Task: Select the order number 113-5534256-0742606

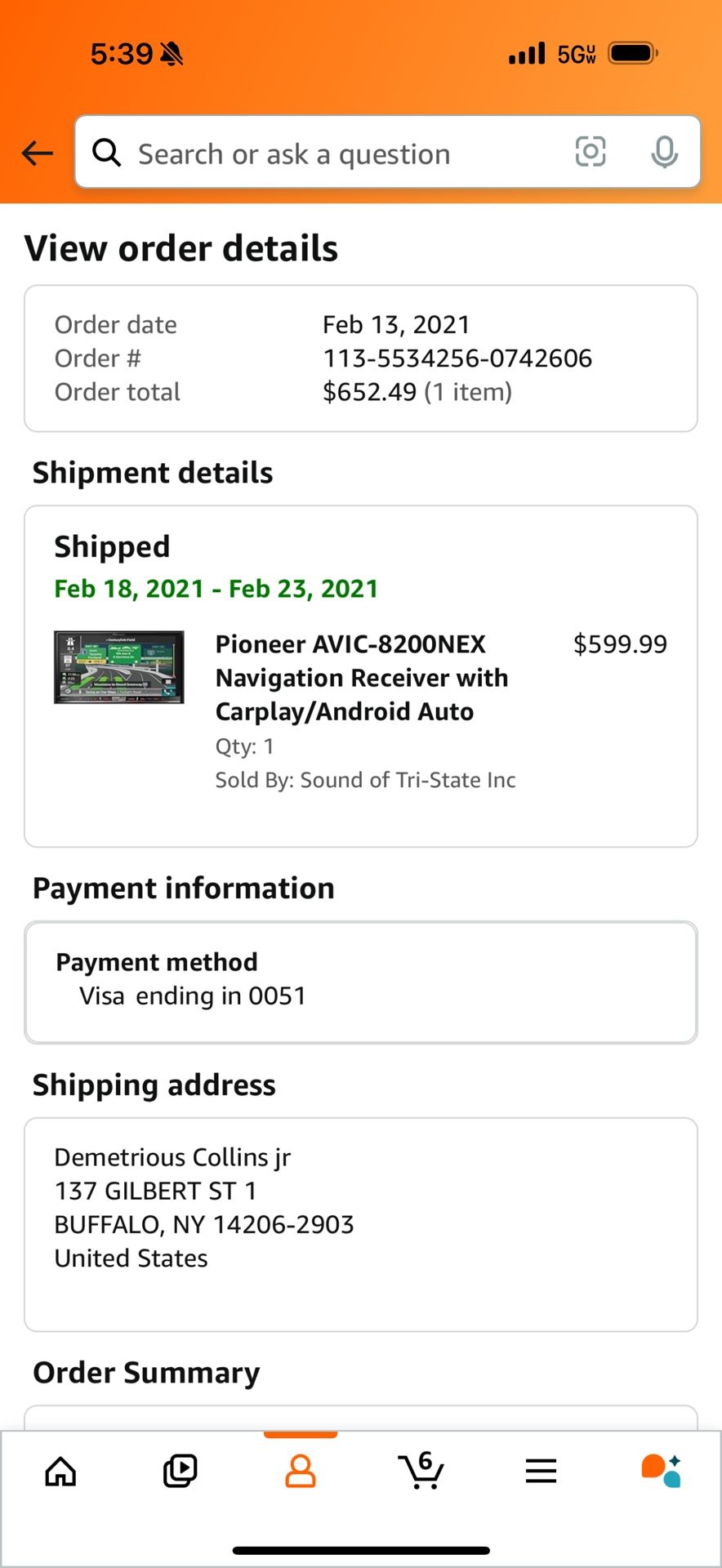Action: tap(457, 359)
